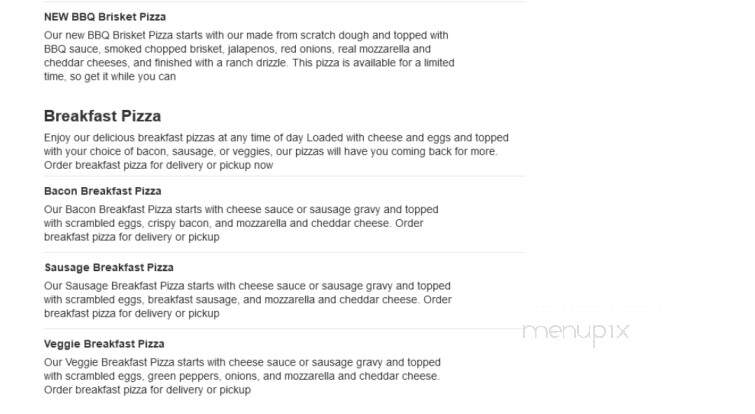This screenshot has height=414, width=755.
Task: Click the BBQ Brisket Pizza description text
Action: [x=249, y=56]
